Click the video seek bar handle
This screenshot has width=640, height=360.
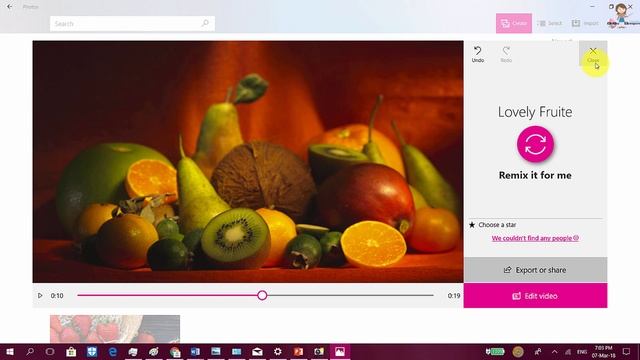262,295
